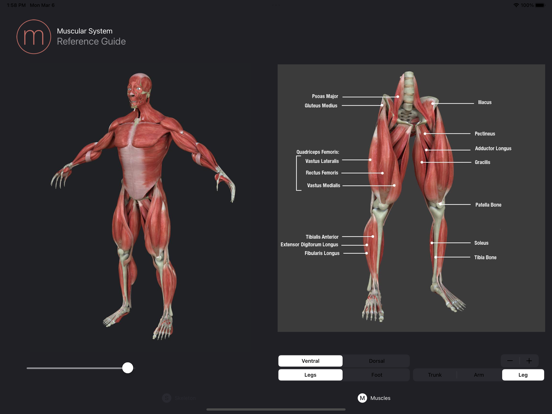Click the Iliacus label
The height and width of the screenshot is (414, 552).
click(484, 102)
